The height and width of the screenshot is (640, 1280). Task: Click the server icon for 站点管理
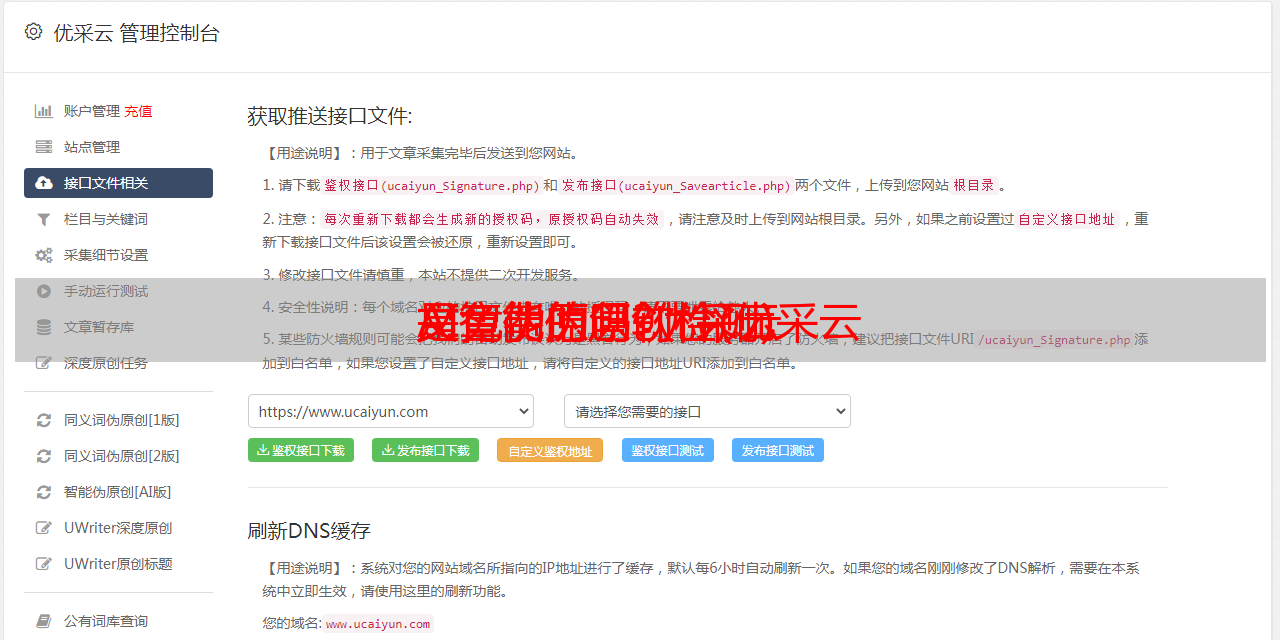coord(44,147)
